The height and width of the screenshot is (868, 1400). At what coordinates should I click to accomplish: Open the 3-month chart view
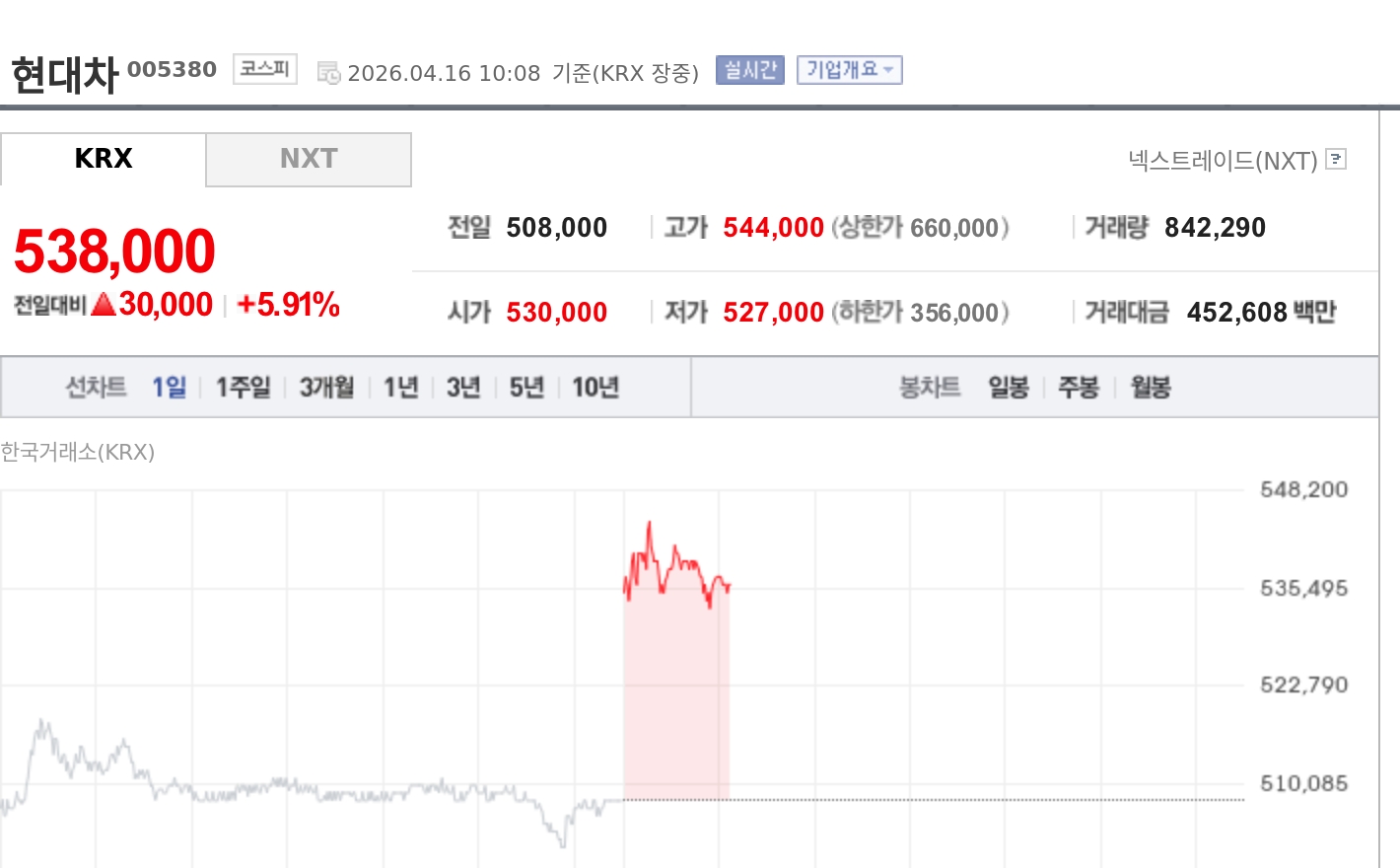[325, 388]
